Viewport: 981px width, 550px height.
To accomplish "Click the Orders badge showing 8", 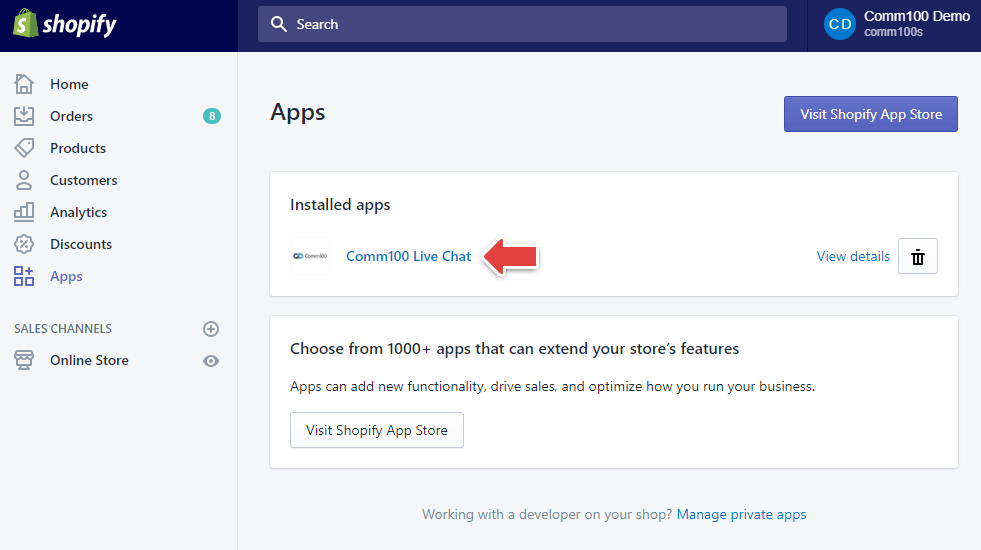I will point(211,116).
